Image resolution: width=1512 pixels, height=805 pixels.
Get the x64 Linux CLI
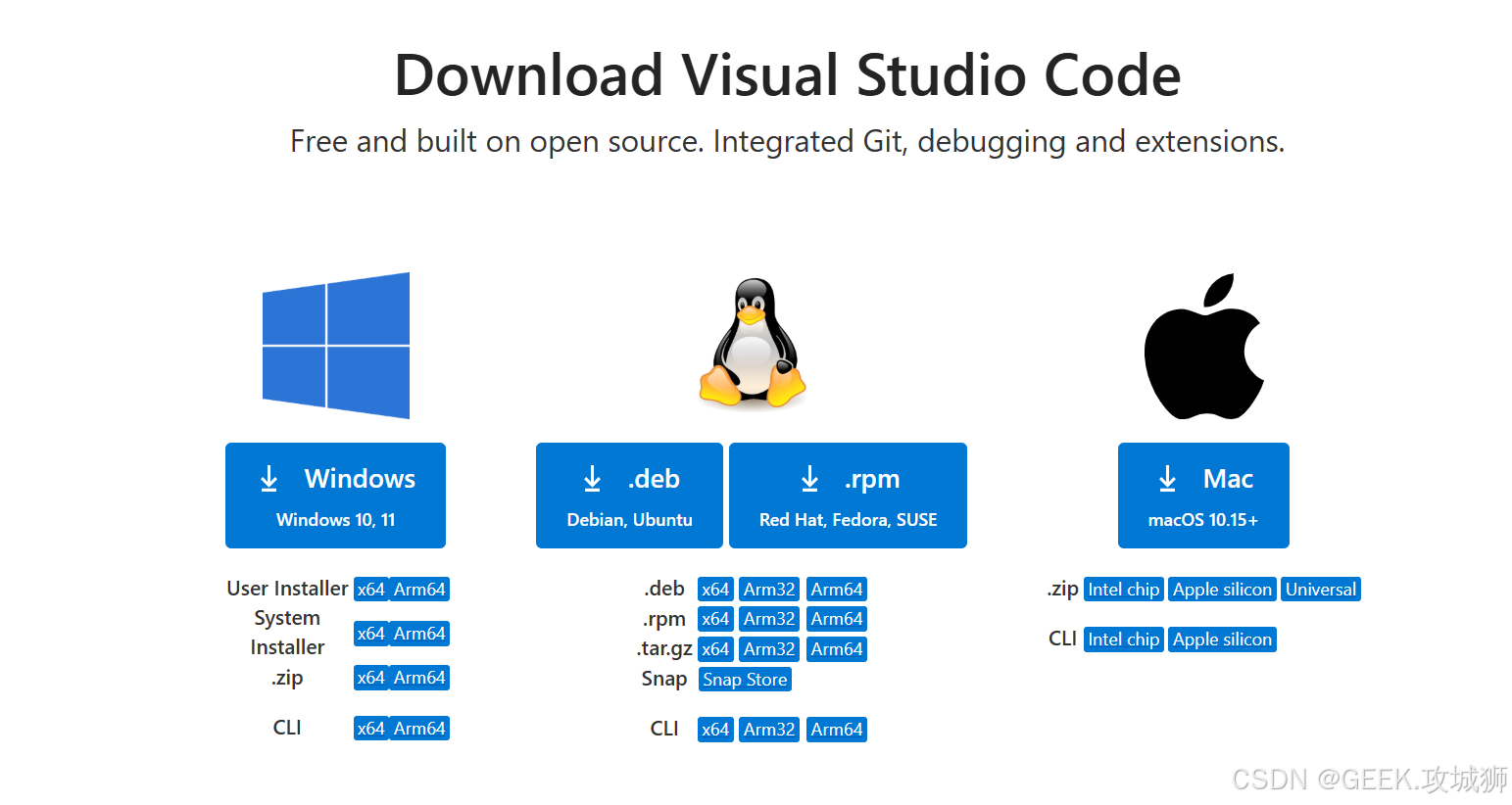coord(715,730)
